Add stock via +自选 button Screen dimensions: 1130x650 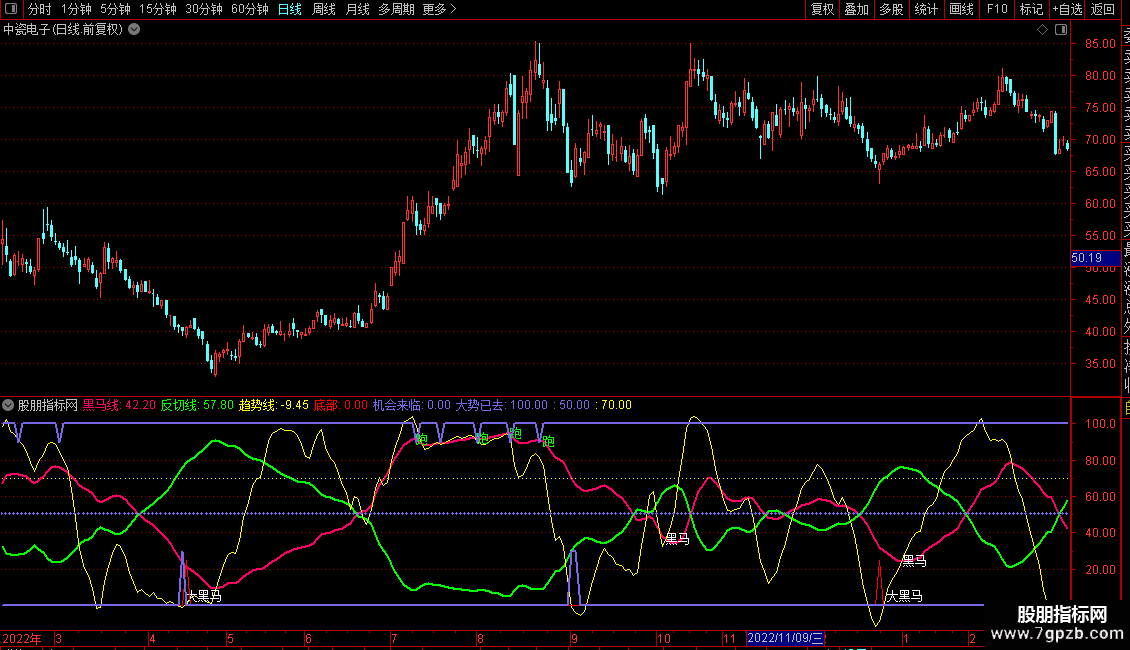click(x=1066, y=10)
